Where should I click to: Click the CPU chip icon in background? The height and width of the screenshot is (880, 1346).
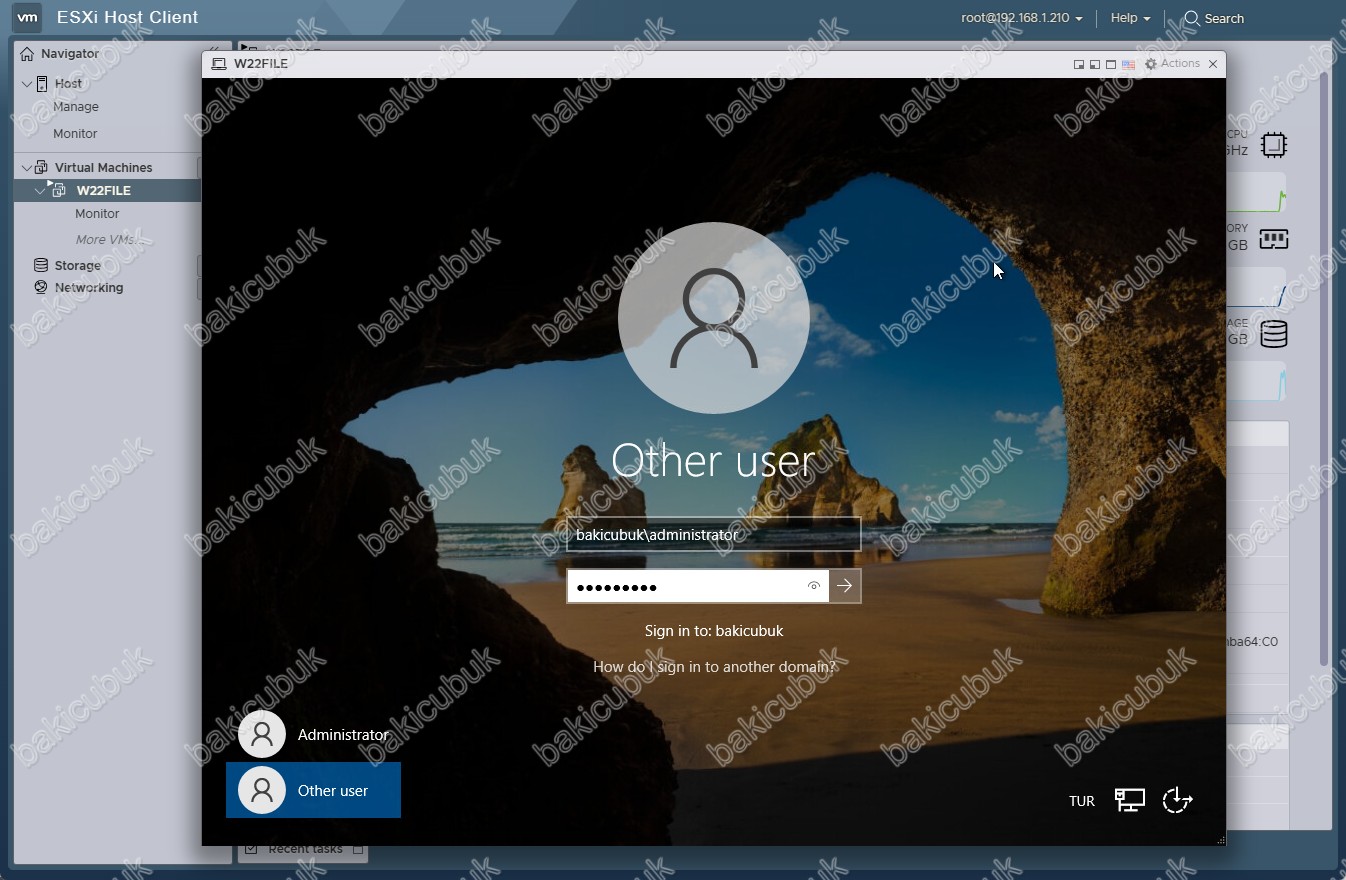1273,145
